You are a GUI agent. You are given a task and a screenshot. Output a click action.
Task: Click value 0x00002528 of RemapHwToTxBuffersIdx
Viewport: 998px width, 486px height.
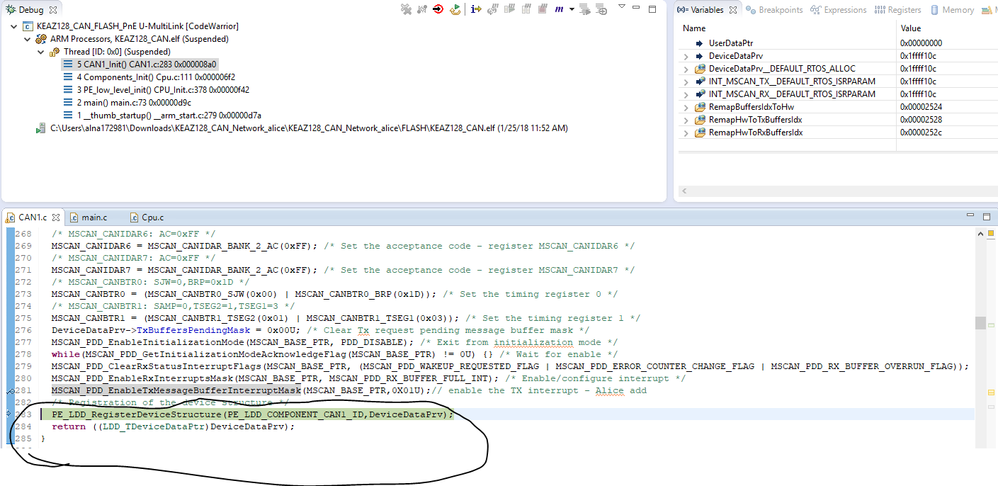[920, 120]
